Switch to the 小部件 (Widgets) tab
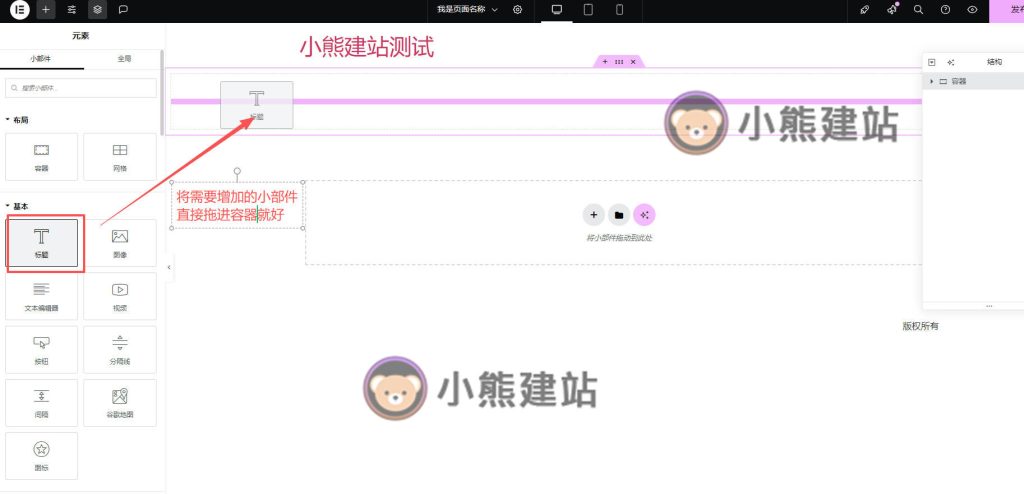1024x494 pixels. (41, 59)
